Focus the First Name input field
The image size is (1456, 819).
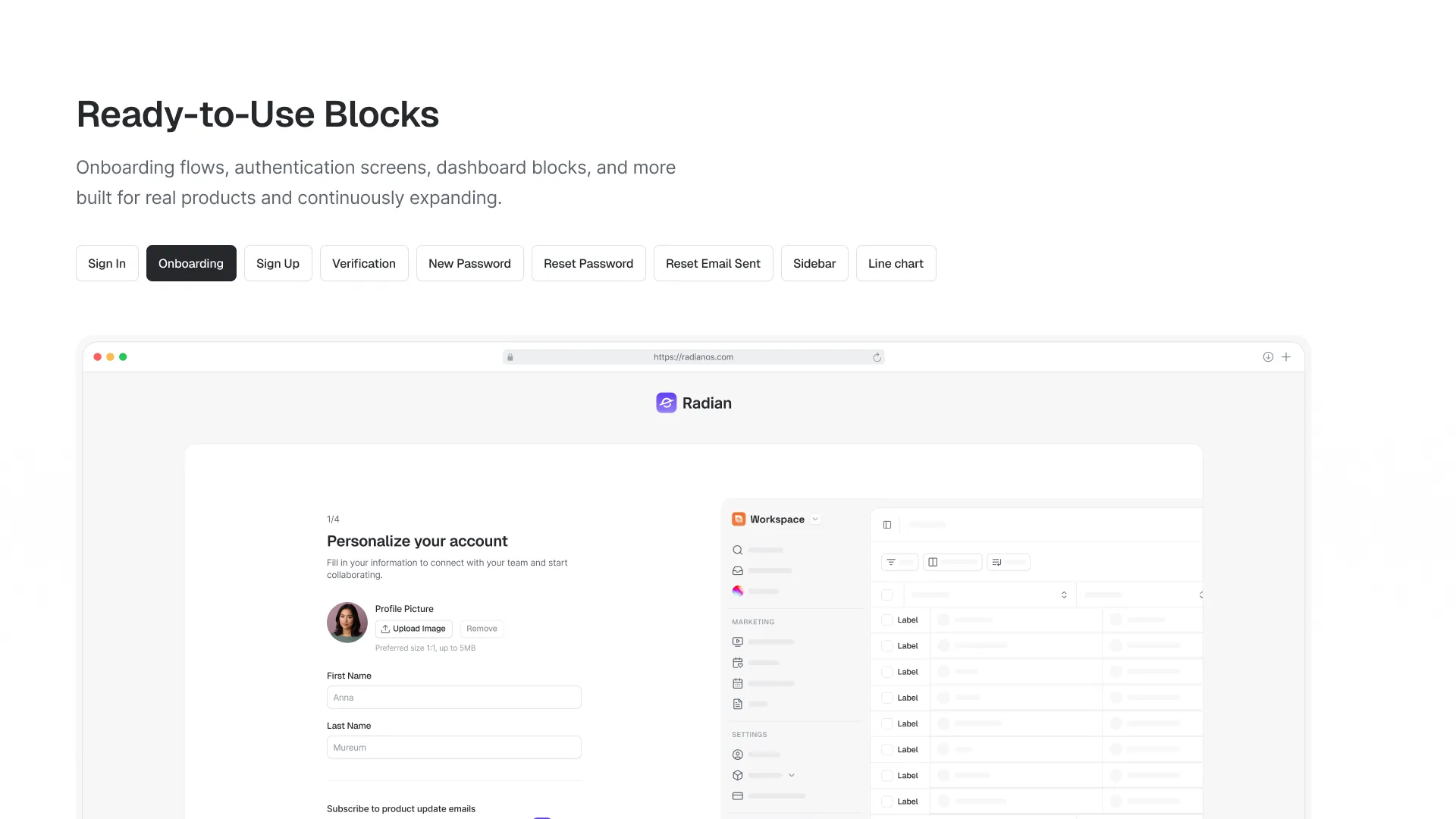tap(453, 698)
